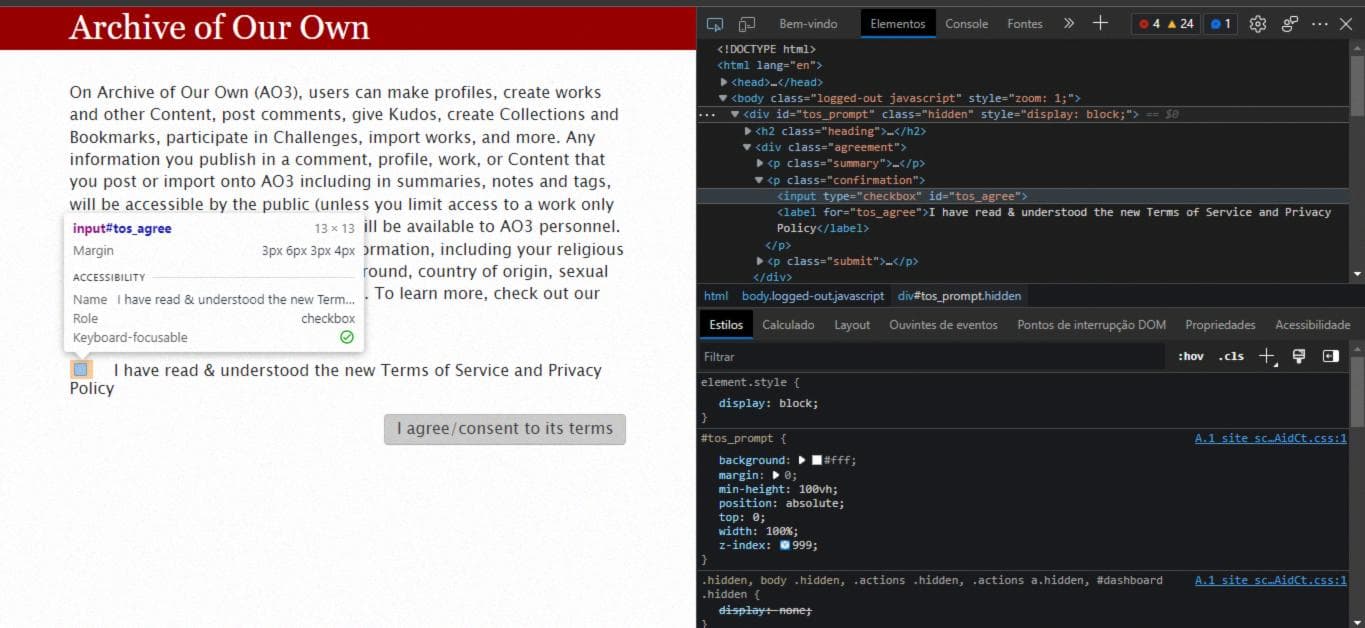This screenshot has height=628, width=1365.
Task: Click A.1 site stylesheet link beside .hidden rule
Action: click(x=1271, y=580)
